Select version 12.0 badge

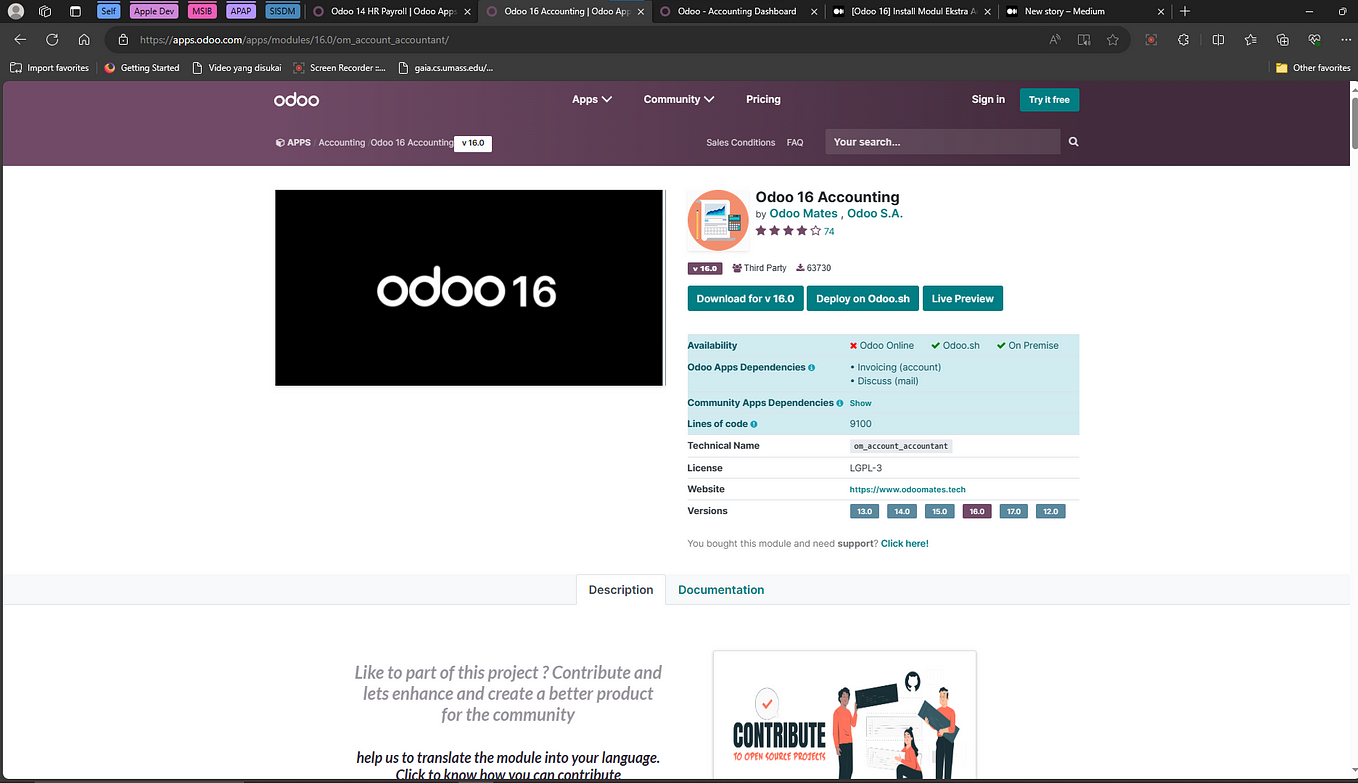tap(1051, 511)
